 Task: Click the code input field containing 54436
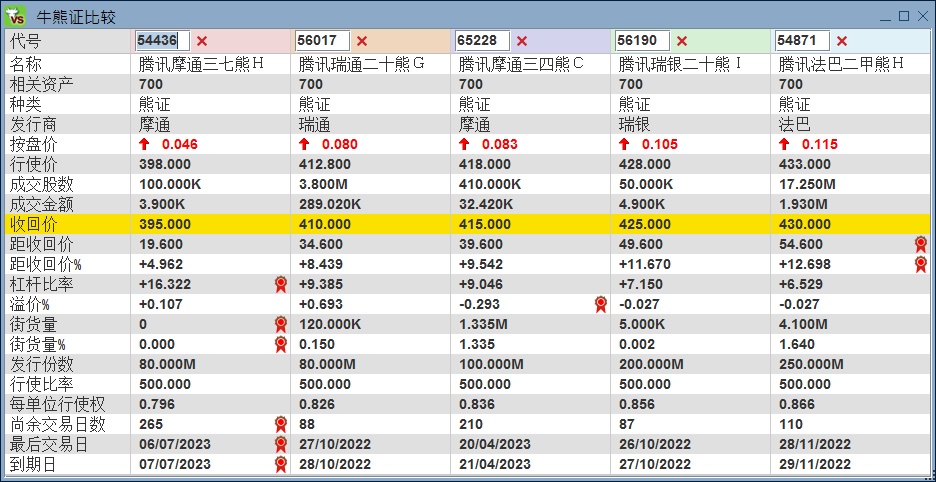pos(162,41)
